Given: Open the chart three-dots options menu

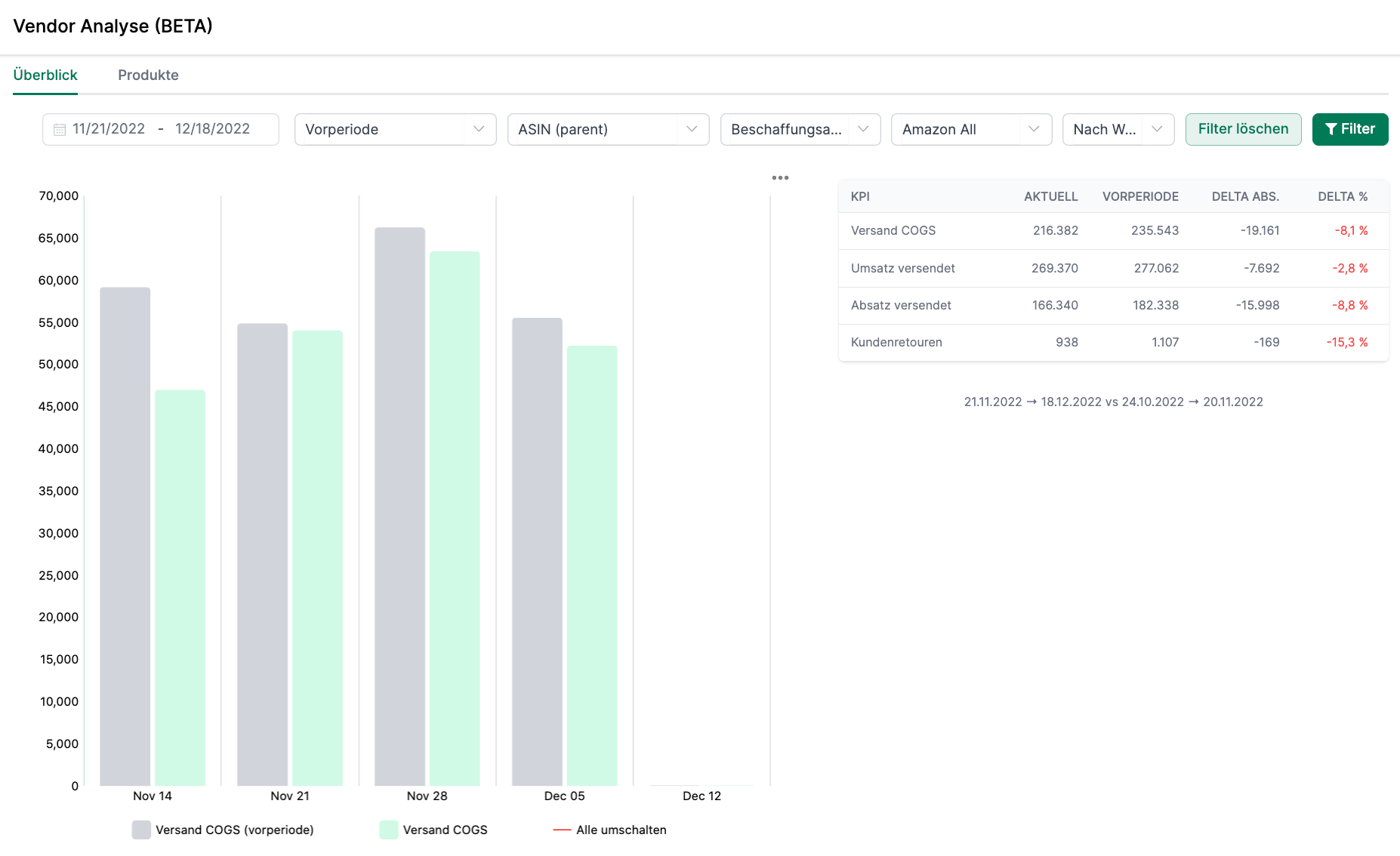Looking at the screenshot, I should coord(780,178).
